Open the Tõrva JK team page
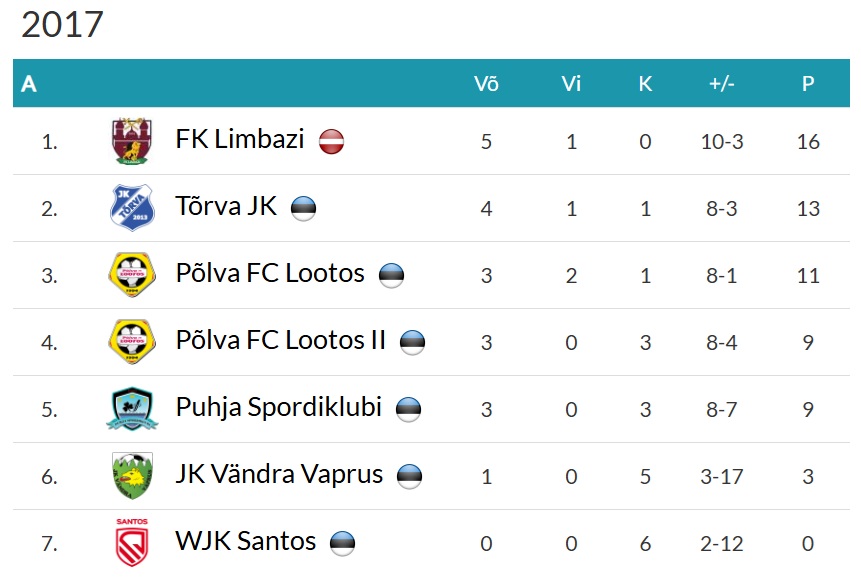This screenshot has width=861, height=586. [226, 207]
